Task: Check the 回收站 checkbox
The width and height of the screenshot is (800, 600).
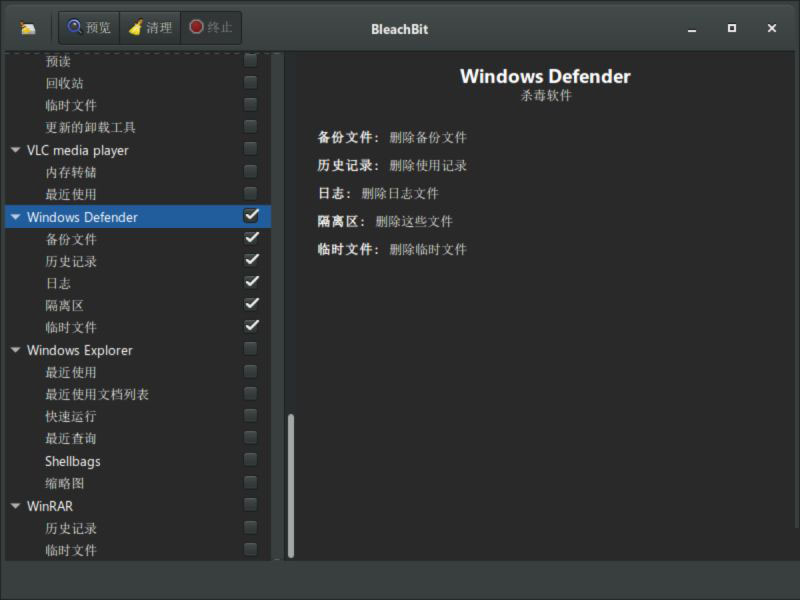Action: pyautogui.click(x=251, y=82)
